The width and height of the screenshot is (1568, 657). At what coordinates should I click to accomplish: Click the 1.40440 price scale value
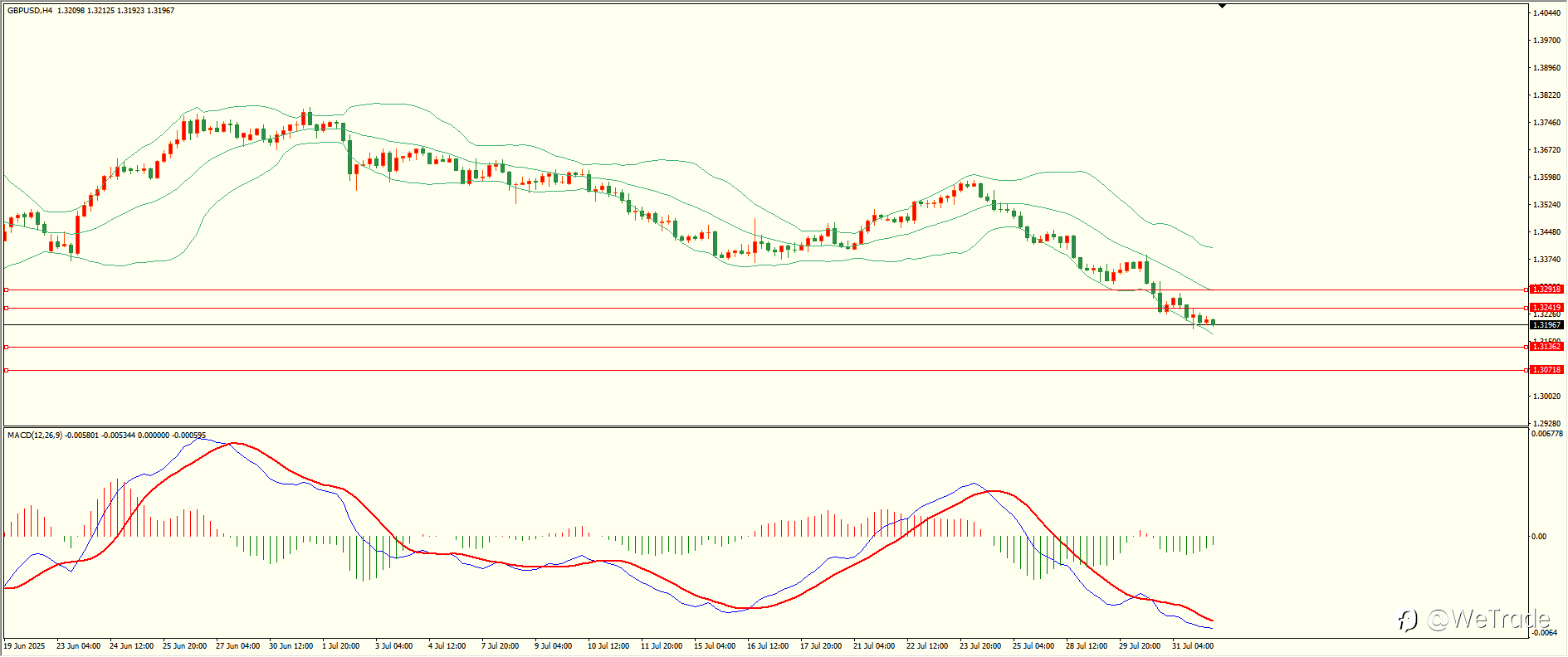click(x=1546, y=13)
